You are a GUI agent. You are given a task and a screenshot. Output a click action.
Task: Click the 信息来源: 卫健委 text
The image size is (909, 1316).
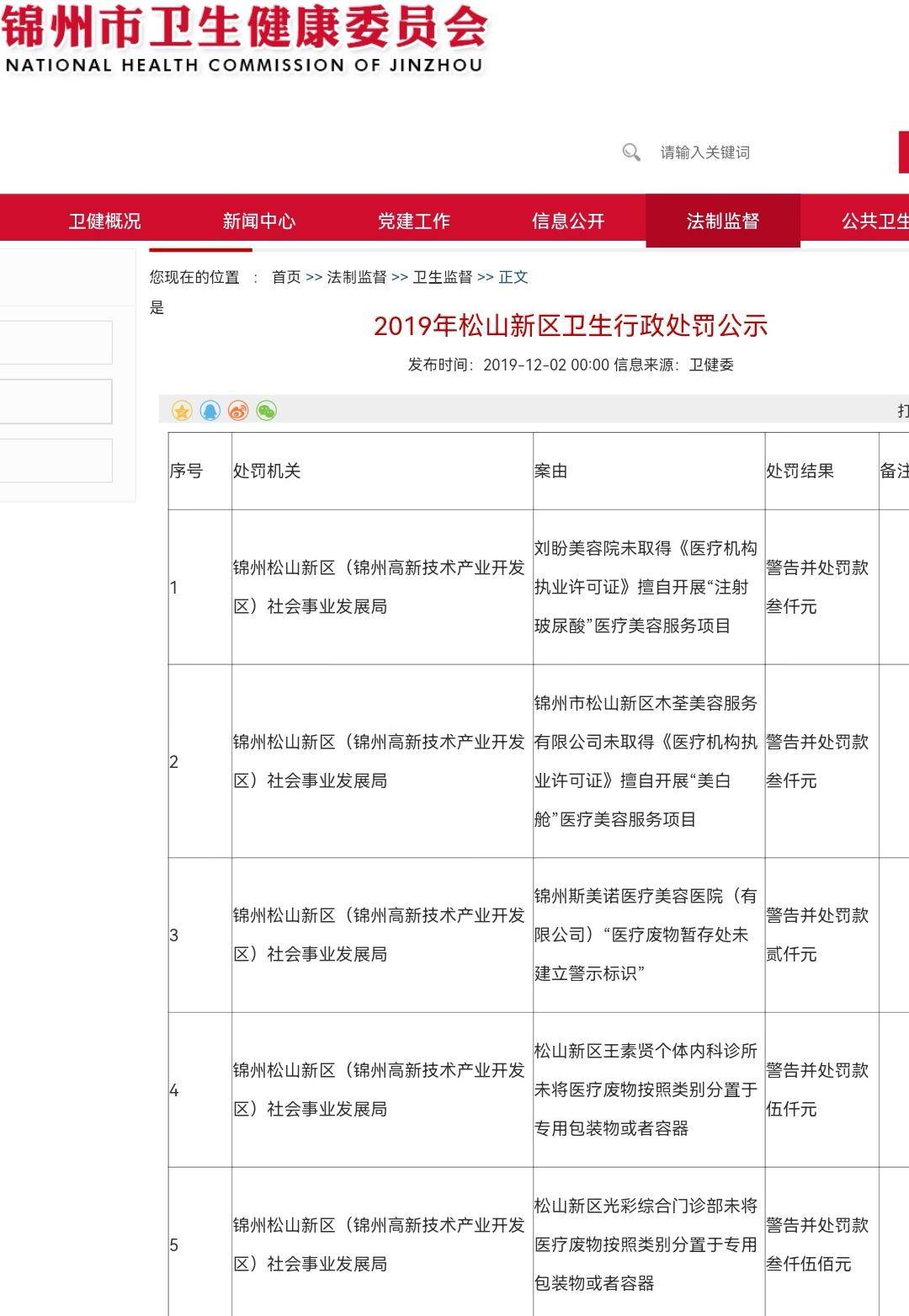(673, 365)
